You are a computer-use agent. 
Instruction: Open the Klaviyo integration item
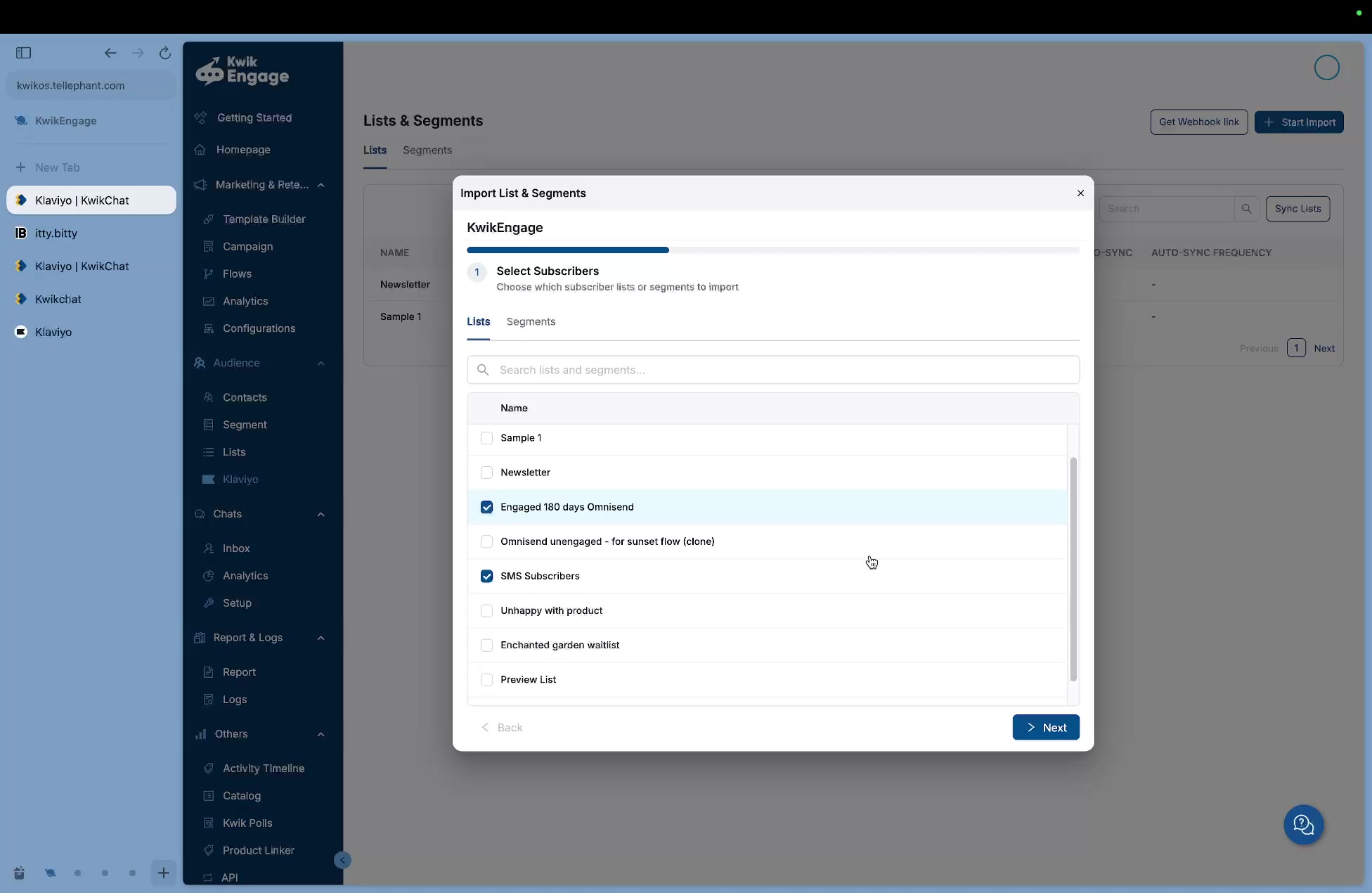240,480
